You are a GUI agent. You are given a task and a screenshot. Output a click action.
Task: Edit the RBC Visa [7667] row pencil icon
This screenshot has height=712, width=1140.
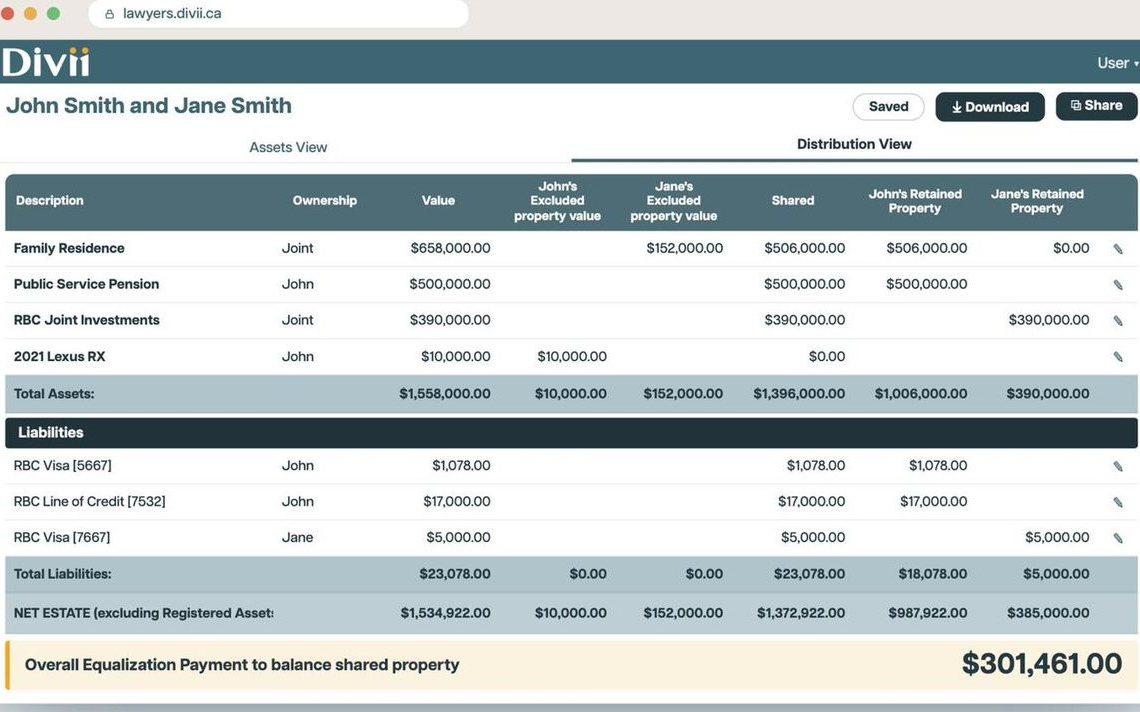(1118, 537)
